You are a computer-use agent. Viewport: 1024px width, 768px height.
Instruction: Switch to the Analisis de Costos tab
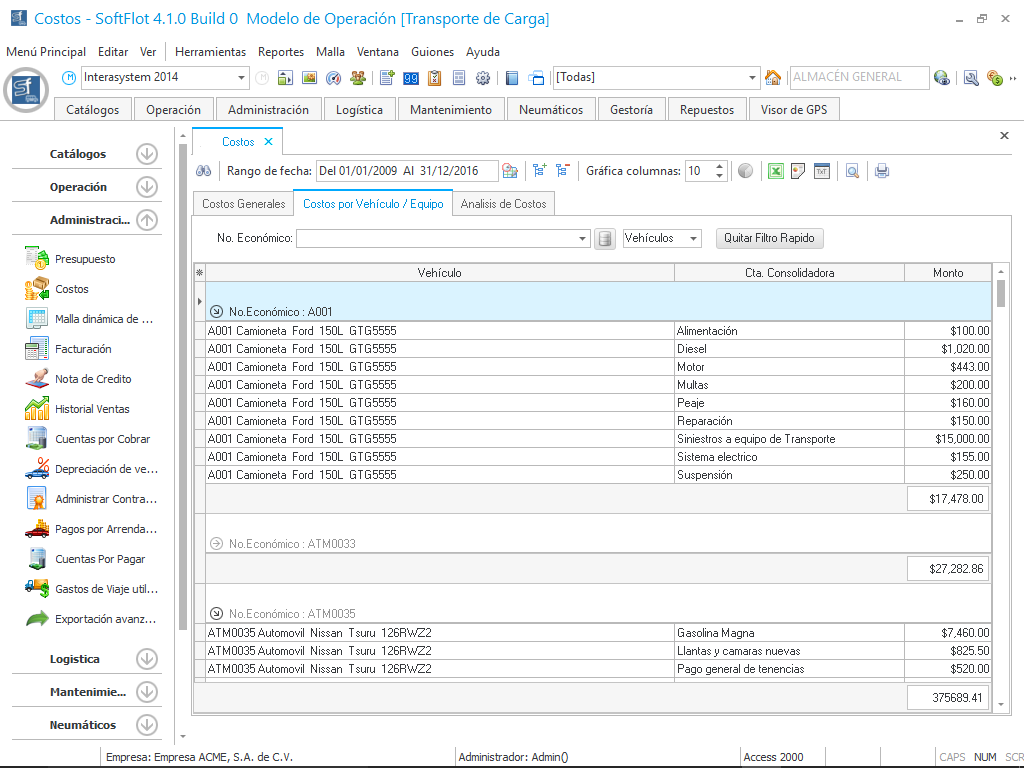(503, 204)
